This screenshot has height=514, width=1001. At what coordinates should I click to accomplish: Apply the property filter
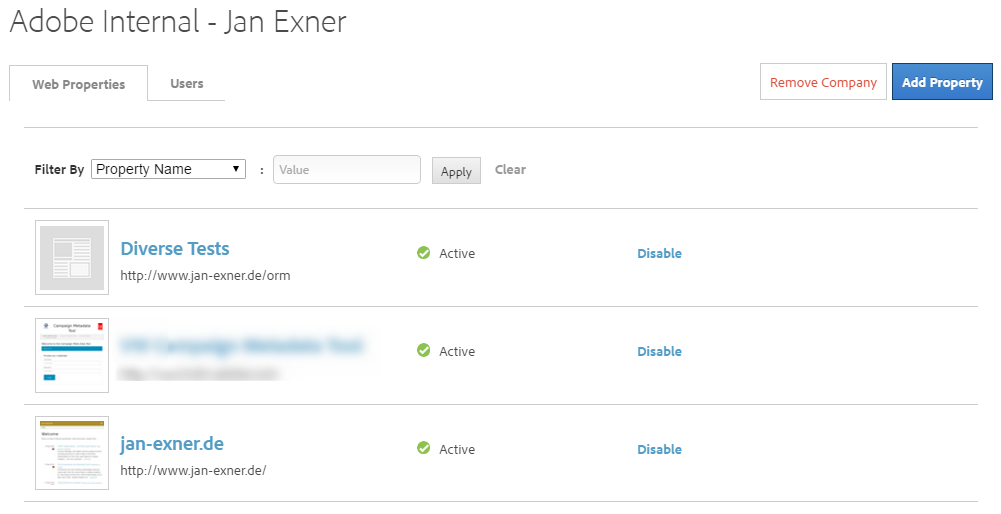pyautogui.click(x=456, y=171)
